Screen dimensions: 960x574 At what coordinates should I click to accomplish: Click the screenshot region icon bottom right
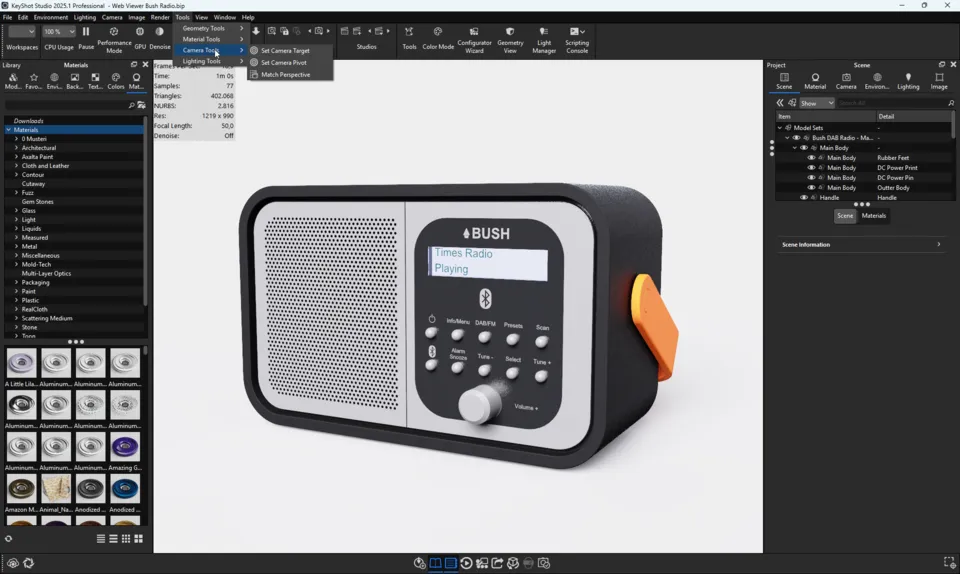pos(949,562)
